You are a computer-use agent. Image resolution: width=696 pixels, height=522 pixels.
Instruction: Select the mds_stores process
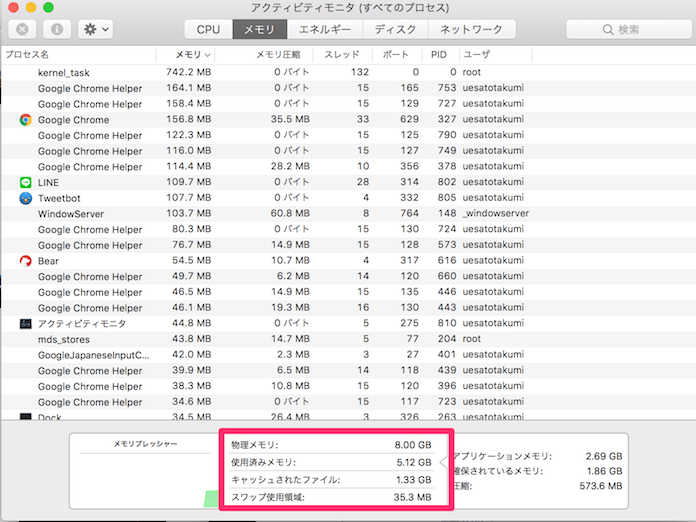point(348,339)
